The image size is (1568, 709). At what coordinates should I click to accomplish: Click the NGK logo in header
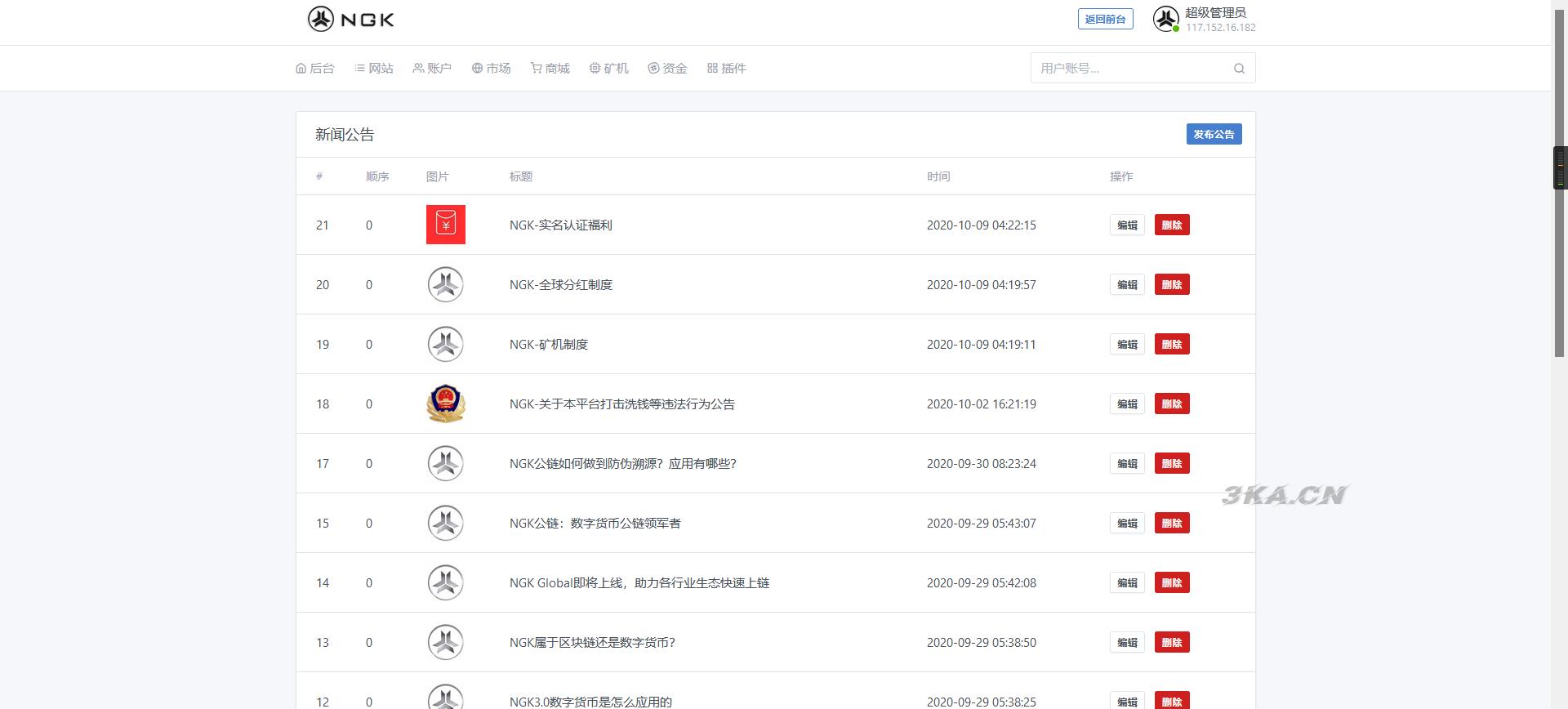click(350, 19)
